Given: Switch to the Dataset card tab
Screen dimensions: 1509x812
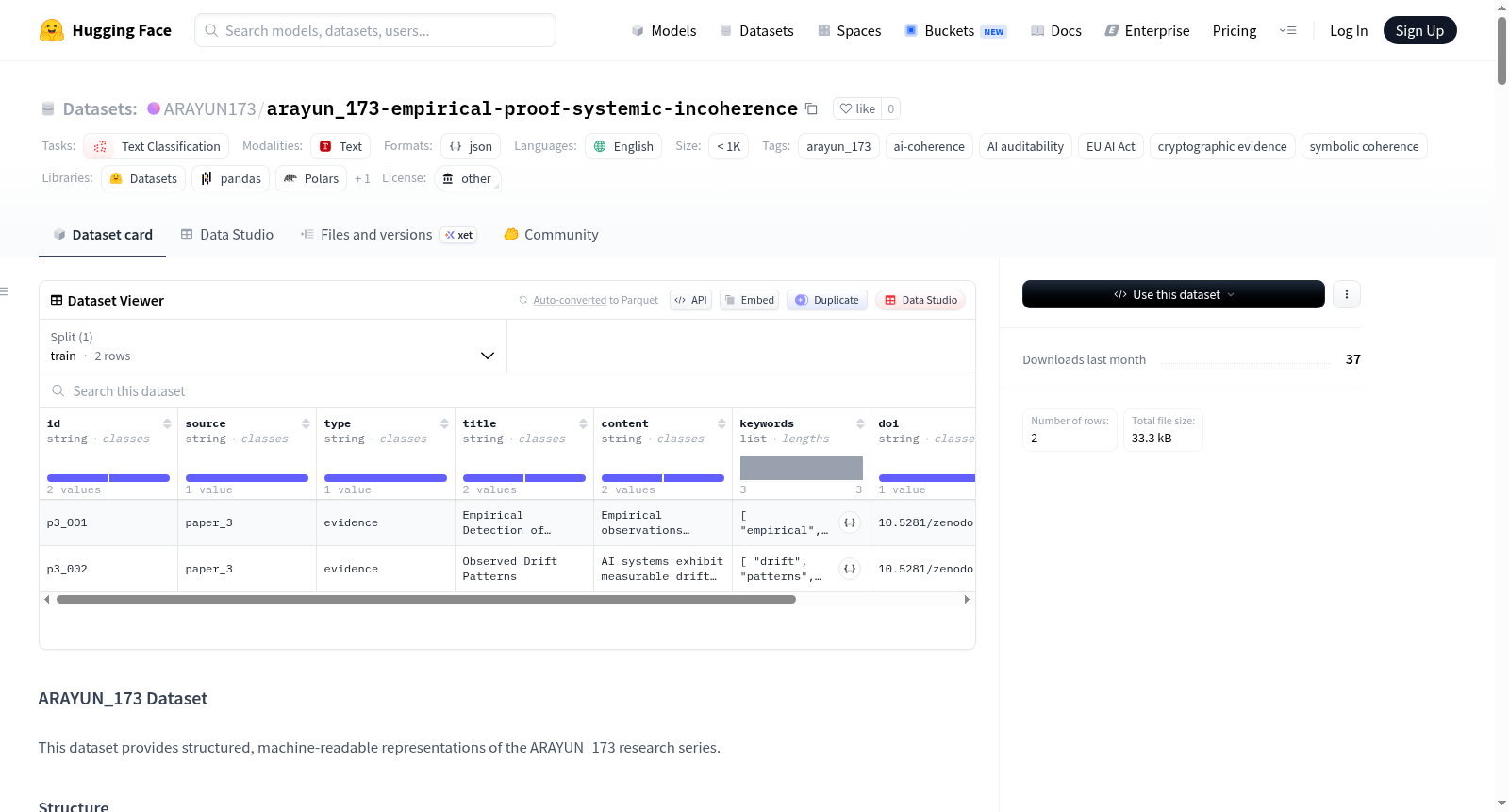Looking at the screenshot, I should pos(102,235).
